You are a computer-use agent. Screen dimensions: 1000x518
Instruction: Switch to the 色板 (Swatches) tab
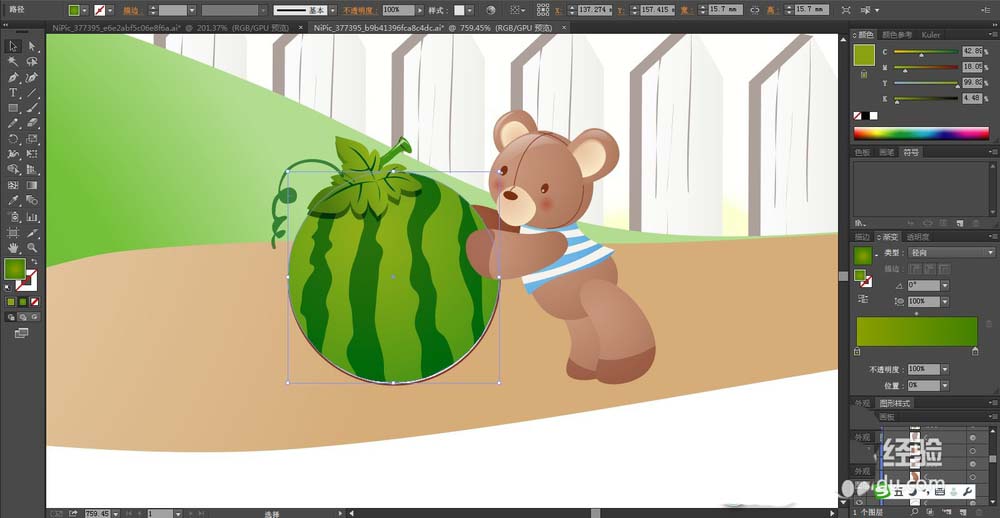click(x=862, y=152)
